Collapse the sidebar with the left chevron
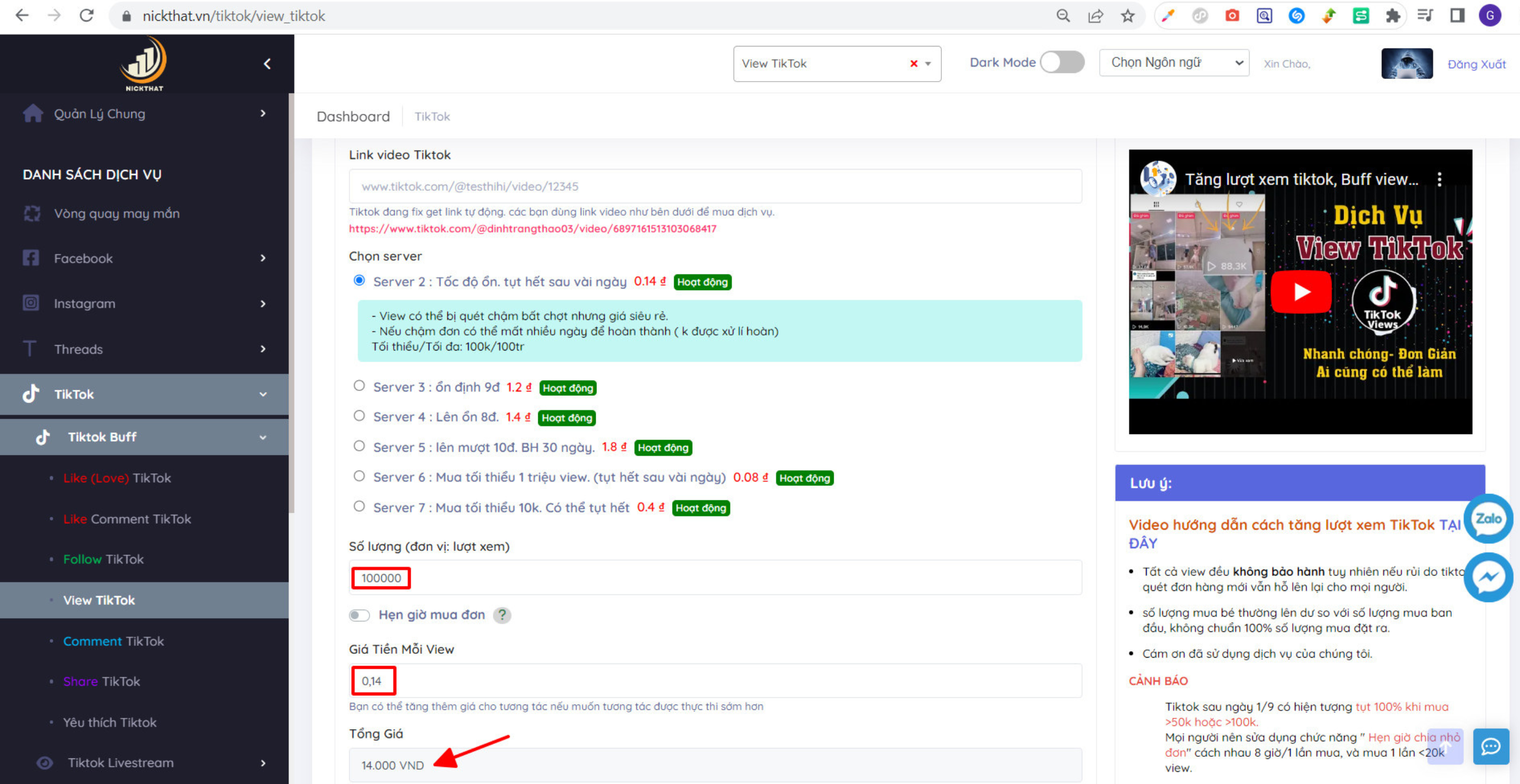Screen dimensions: 1520x784 click(267, 63)
